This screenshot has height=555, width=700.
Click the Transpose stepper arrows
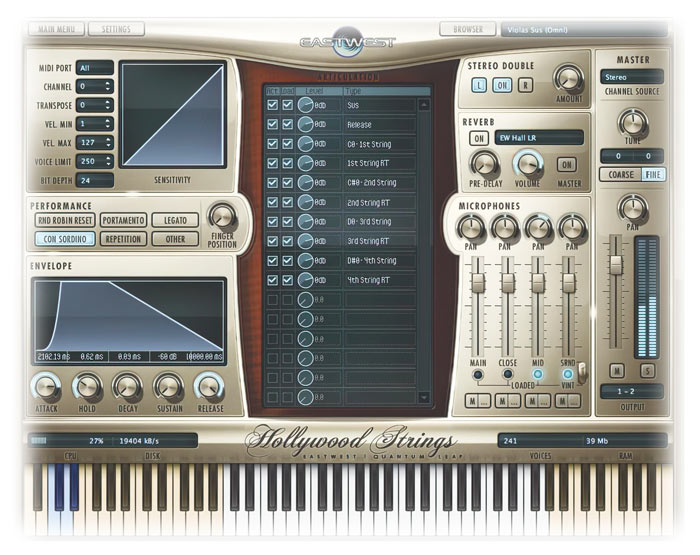click(108, 105)
